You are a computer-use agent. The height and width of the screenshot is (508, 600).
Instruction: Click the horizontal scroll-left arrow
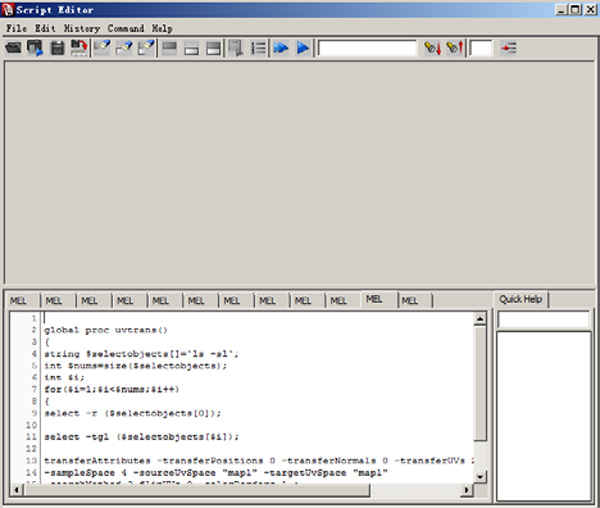(x=16, y=490)
